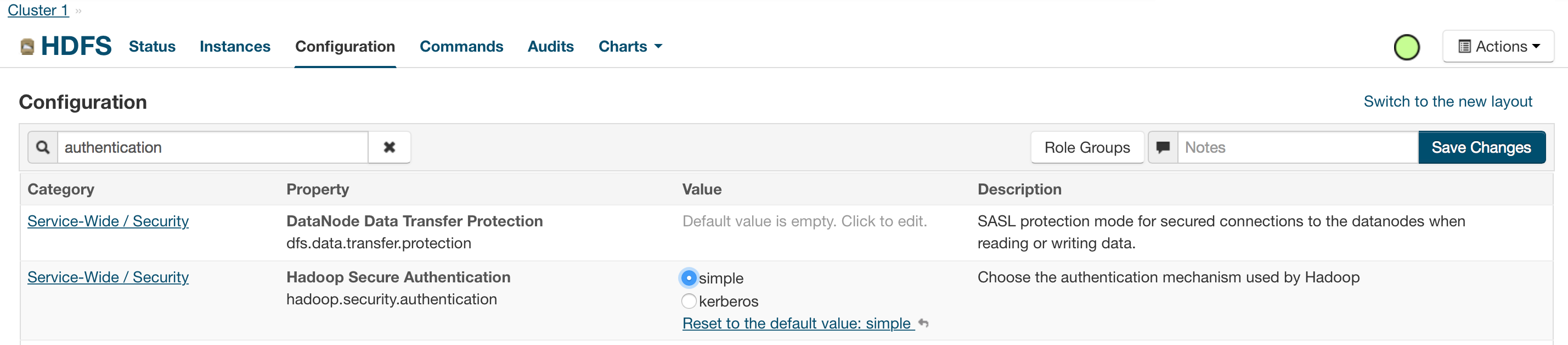Click the search magnifier icon
1568x345 pixels.
(x=43, y=148)
